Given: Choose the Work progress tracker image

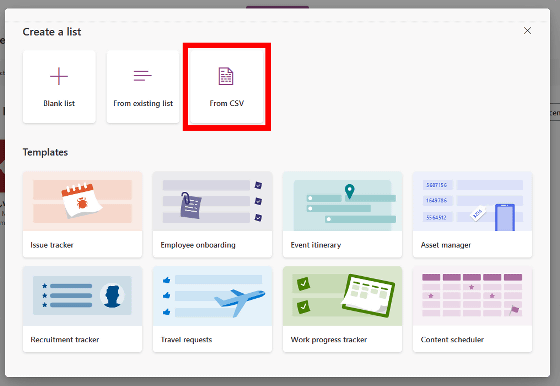Looking at the screenshot, I should (342, 296).
